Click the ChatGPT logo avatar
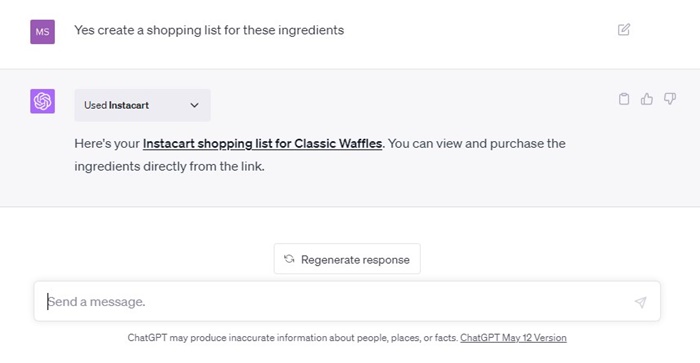This screenshot has width=700, height=363. tap(42, 101)
